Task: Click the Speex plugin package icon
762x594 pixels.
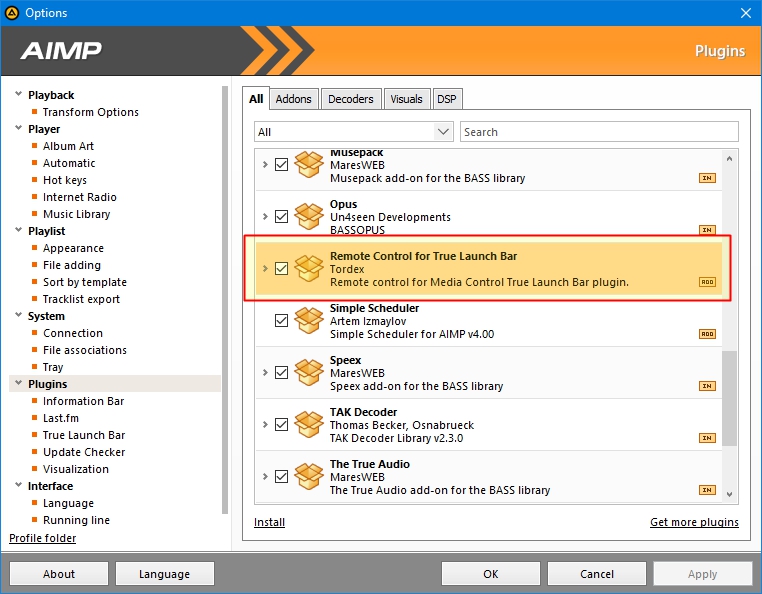Action: [308, 373]
